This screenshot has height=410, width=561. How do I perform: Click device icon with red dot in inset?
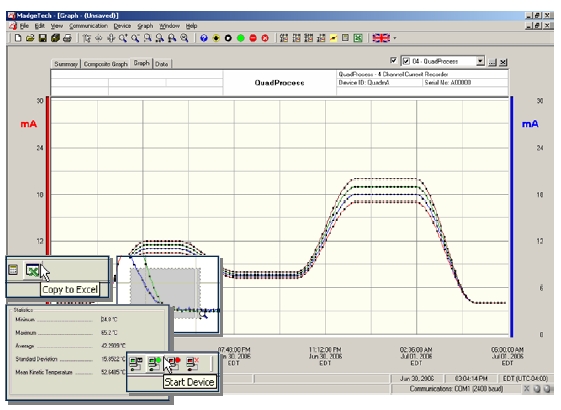tap(174, 364)
